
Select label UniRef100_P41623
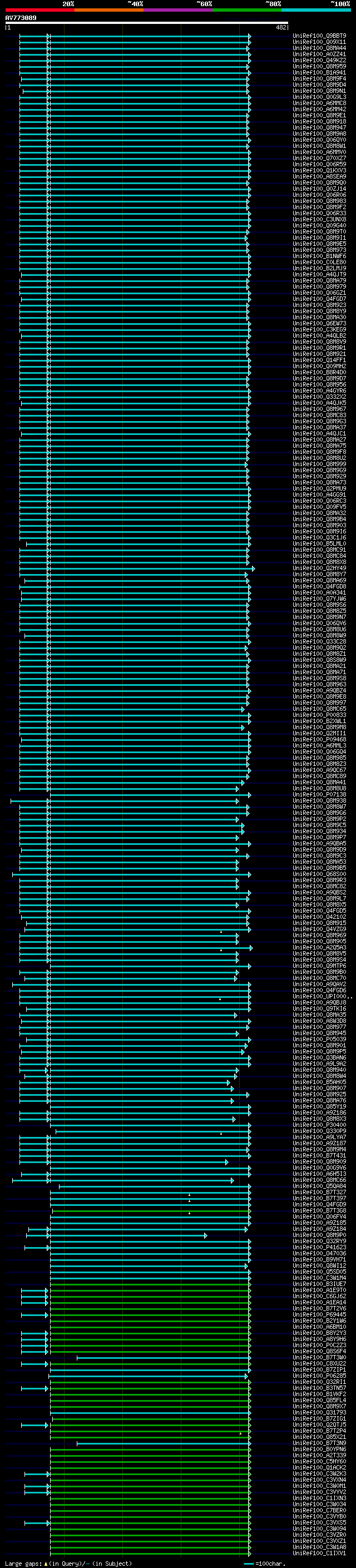319,1247
